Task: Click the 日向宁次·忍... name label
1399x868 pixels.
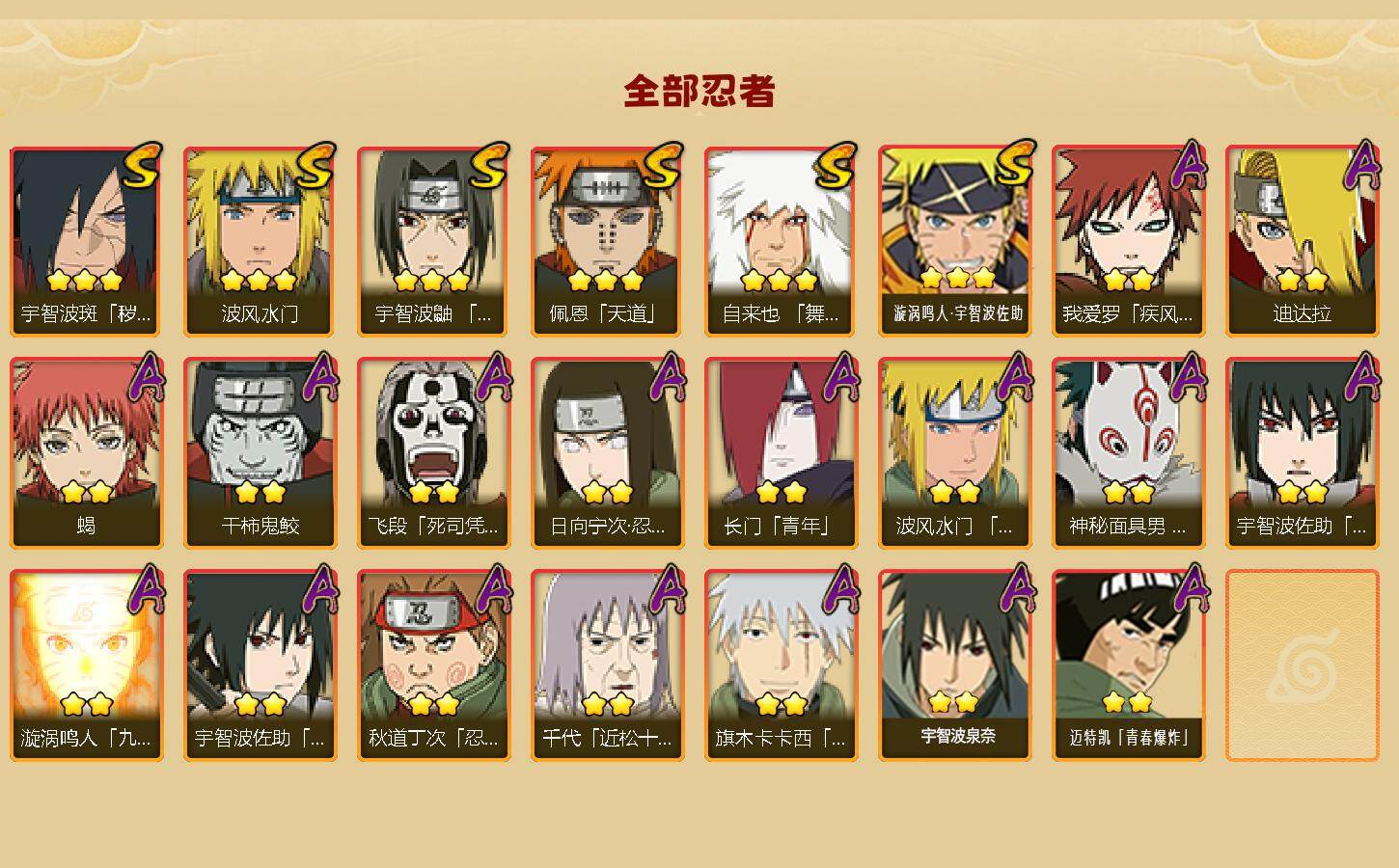Action: pyautogui.click(x=607, y=527)
